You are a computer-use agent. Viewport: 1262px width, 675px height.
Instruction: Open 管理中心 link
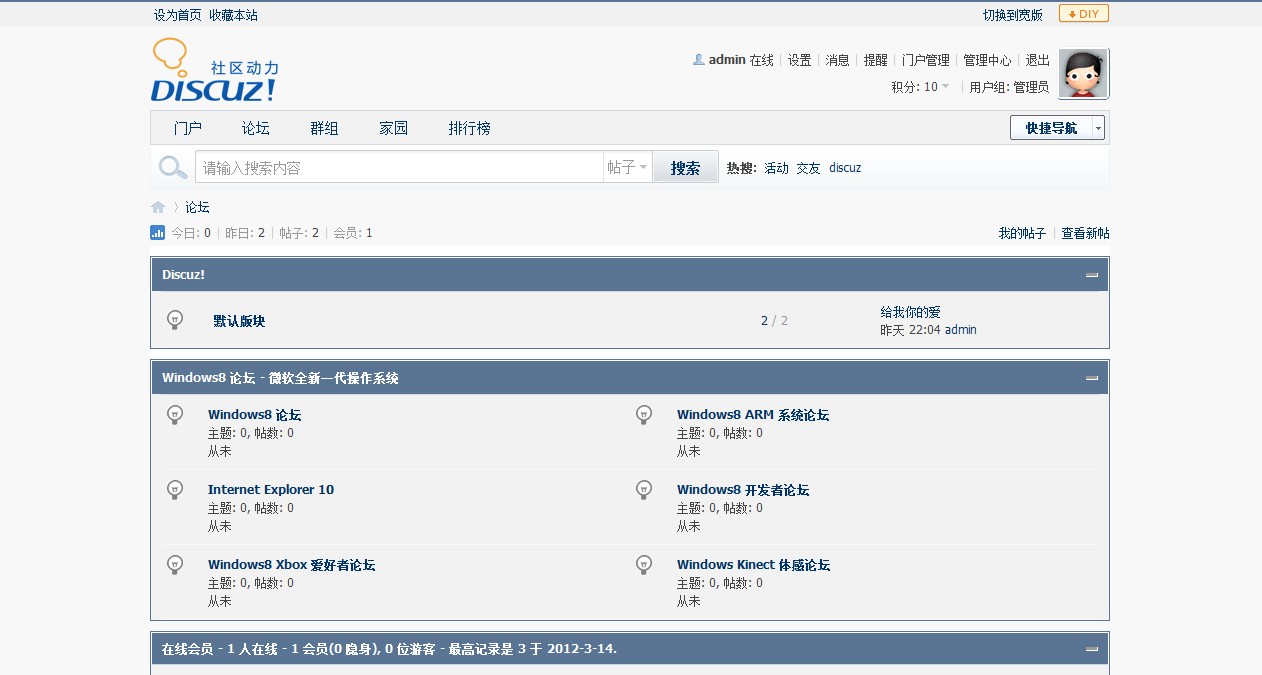tap(987, 60)
